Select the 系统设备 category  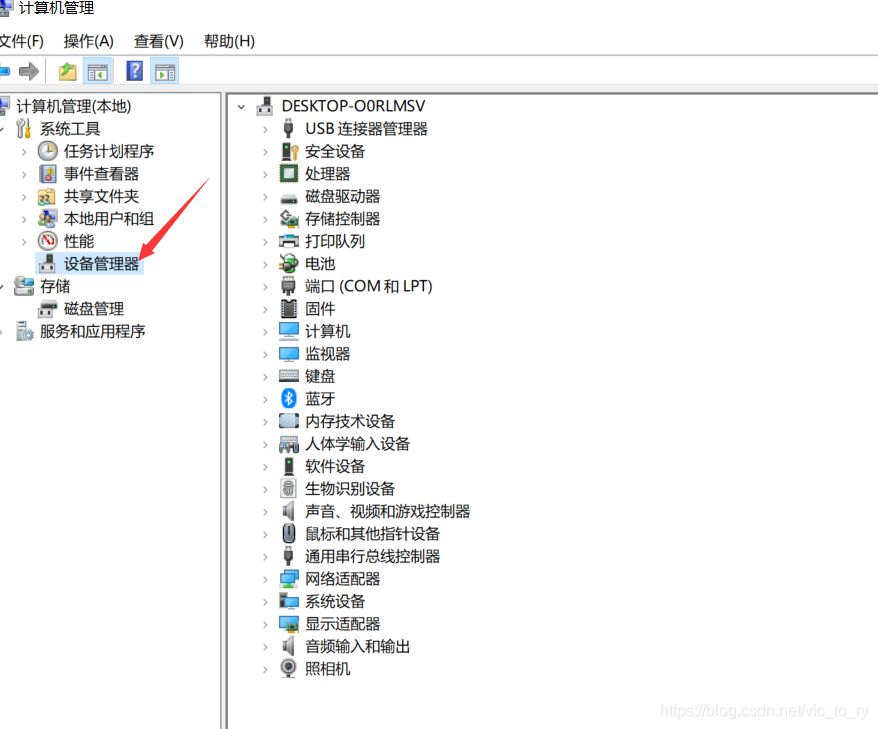335,601
